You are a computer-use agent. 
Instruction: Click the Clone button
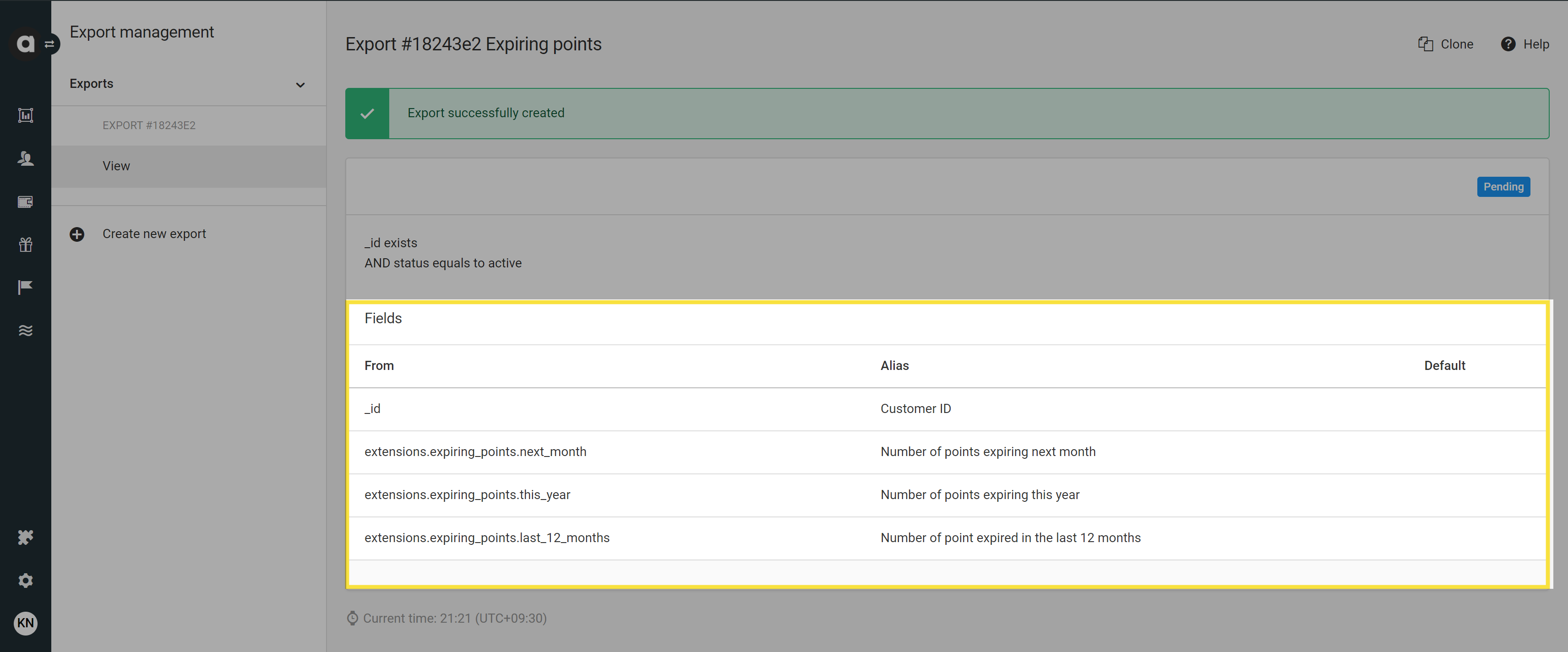click(x=1446, y=44)
